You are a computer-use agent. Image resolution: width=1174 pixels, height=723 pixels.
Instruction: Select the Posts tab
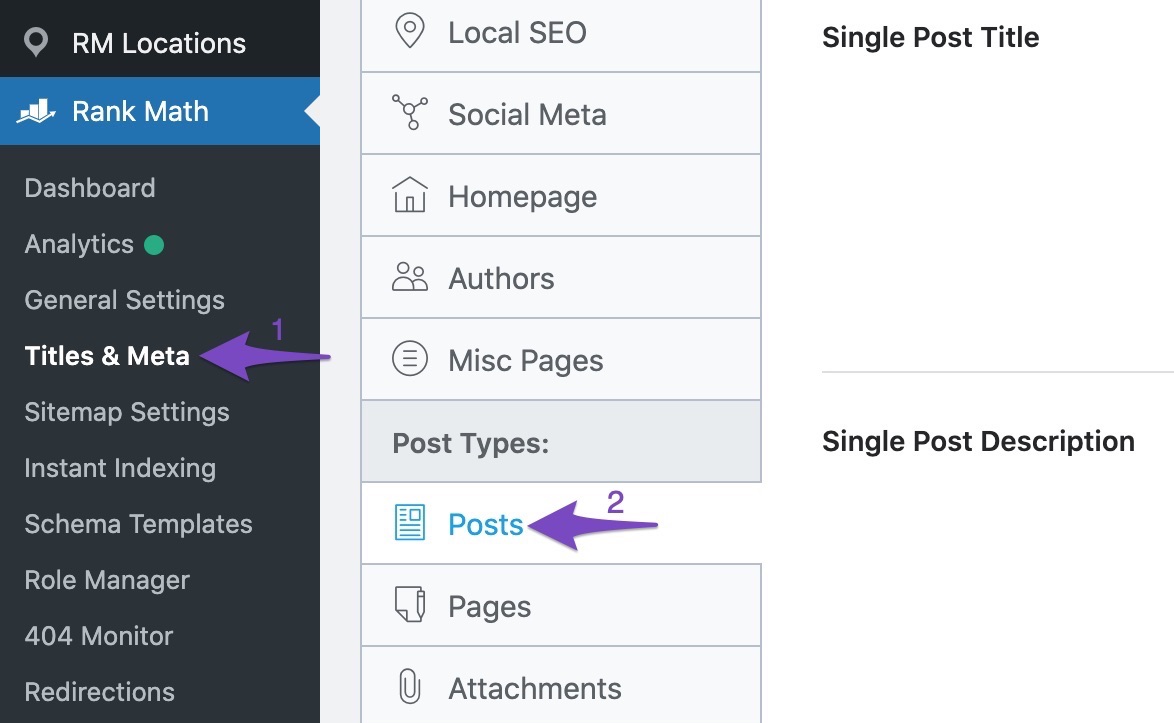(561, 523)
